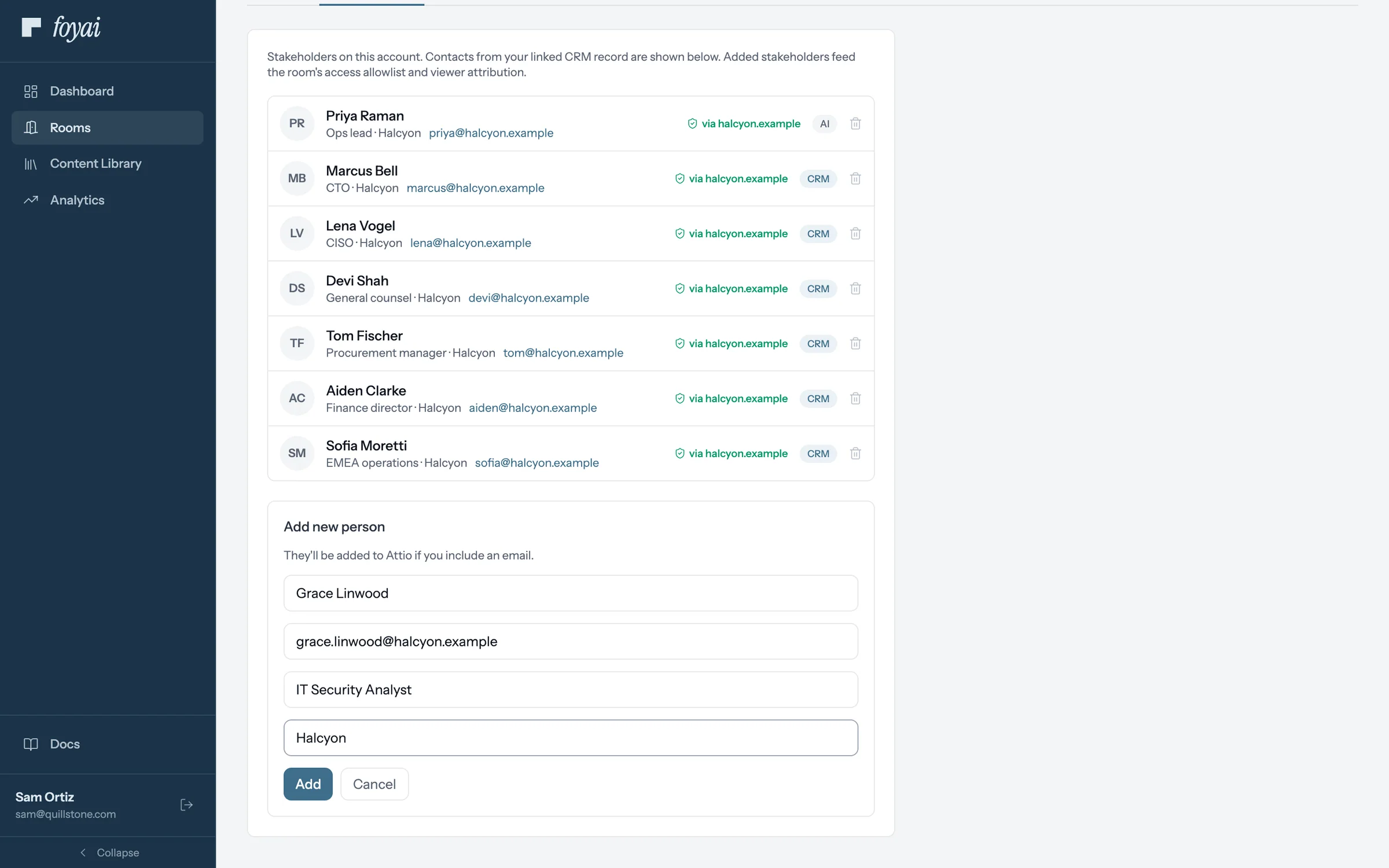
Task: Click the SM avatar for Sofia Moretti
Action: click(297, 453)
